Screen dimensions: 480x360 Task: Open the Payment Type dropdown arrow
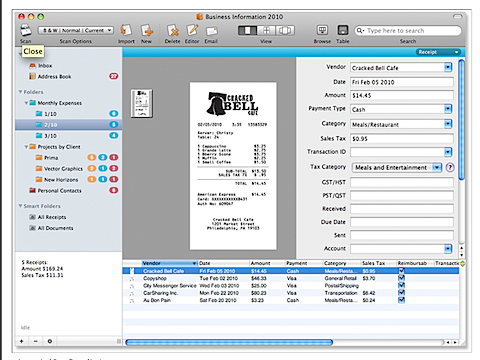click(x=448, y=109)
